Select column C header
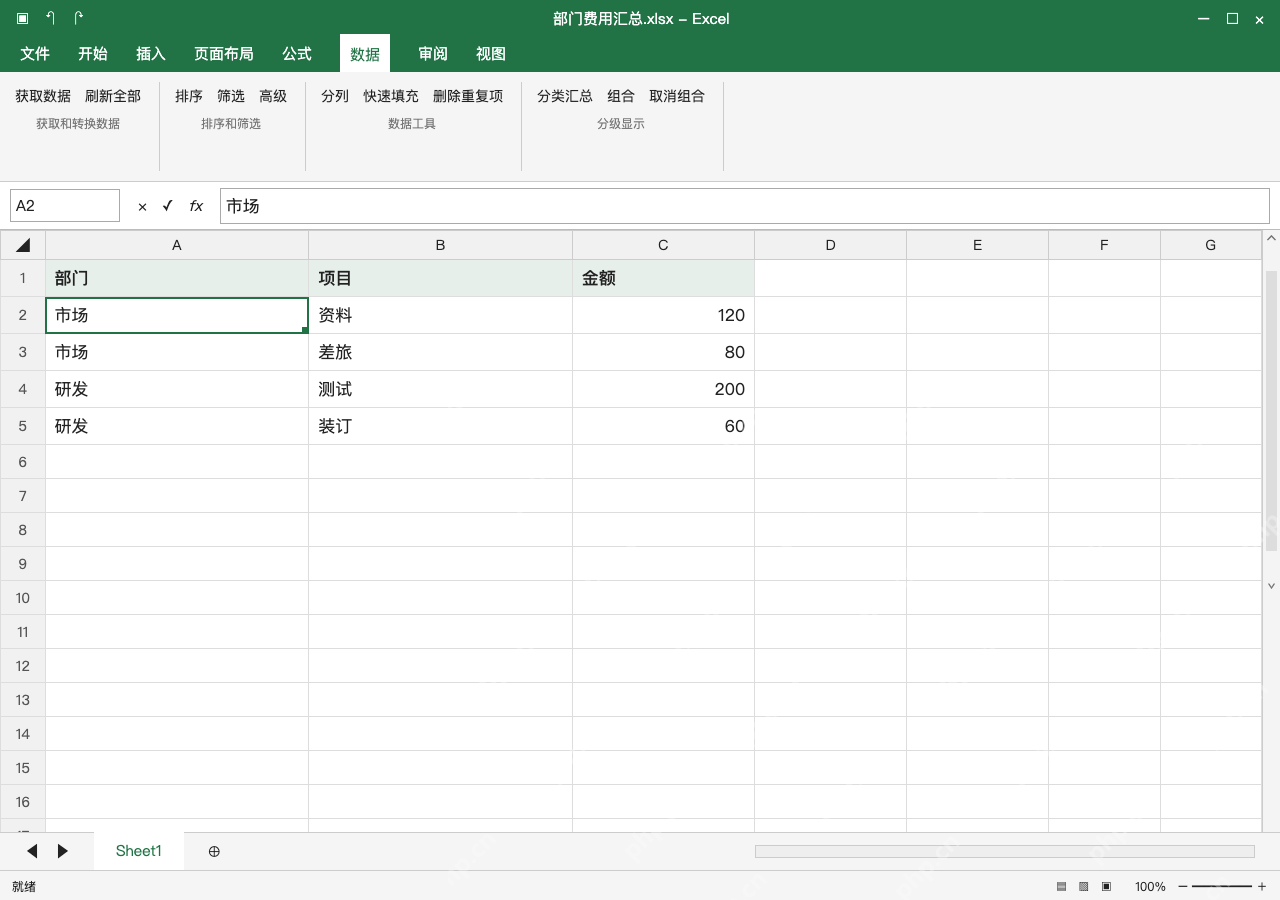Viewport: 1280px width, 900px height. [663, 245]
